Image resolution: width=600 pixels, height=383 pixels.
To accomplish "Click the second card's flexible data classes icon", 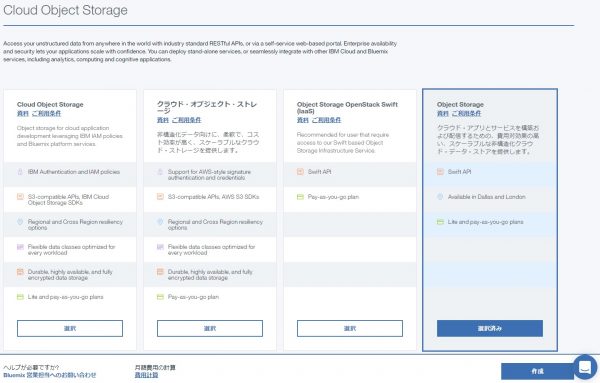I will click(x=160, y=247).
